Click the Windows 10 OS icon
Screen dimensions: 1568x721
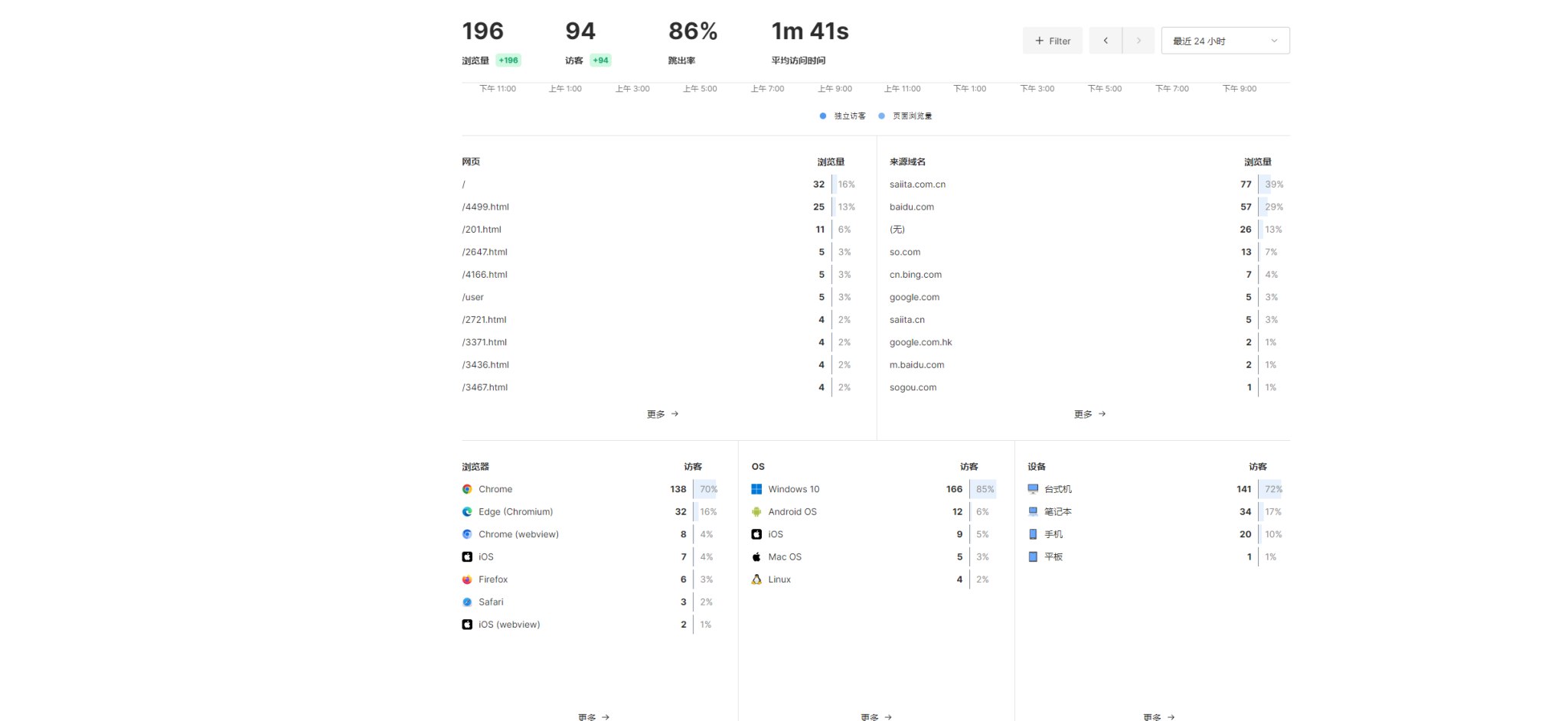coord(756,489)
